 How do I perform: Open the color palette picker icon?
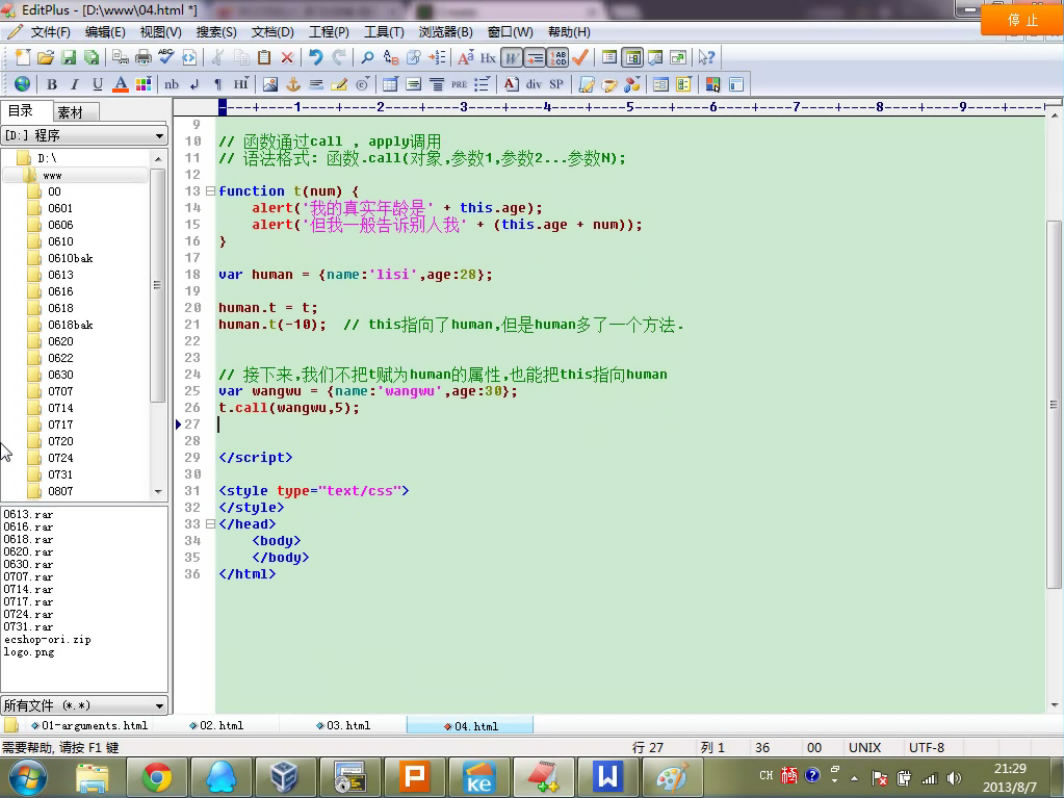[143, 84]
